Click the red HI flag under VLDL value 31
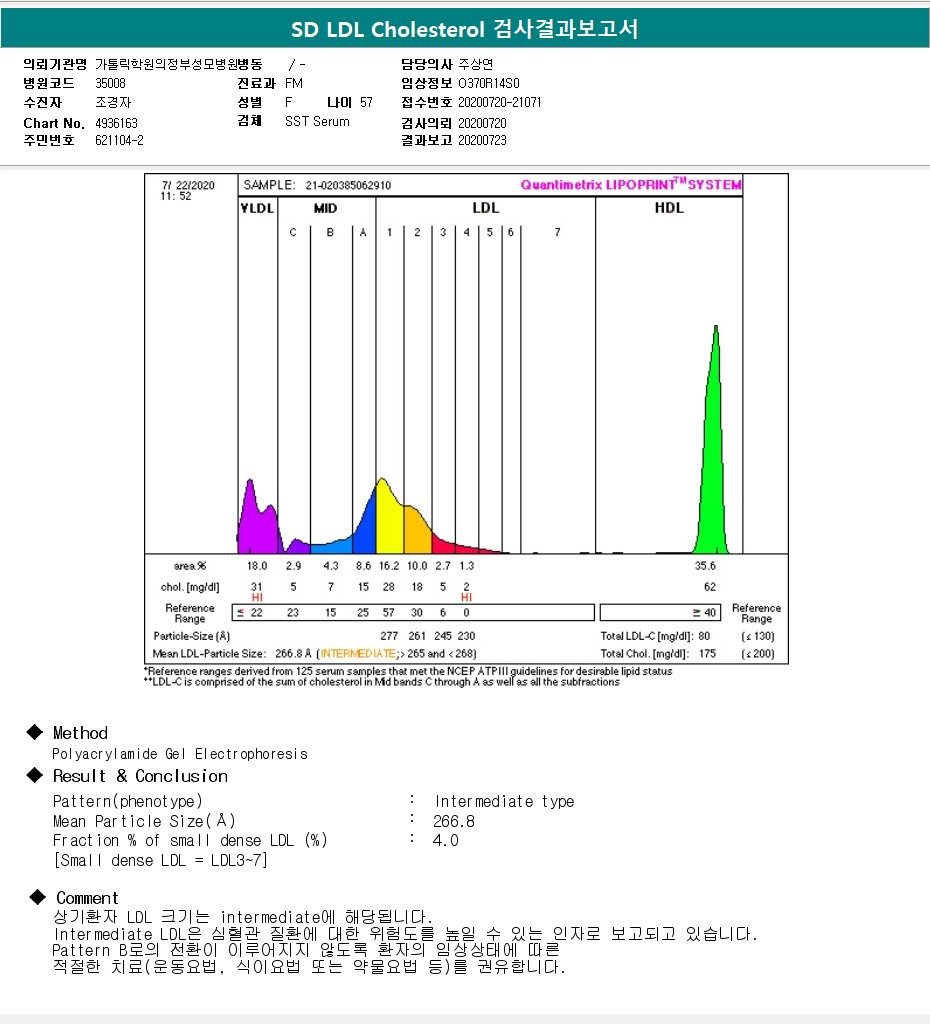Viewport: 930px width, 1024px height. tap(257, 597)
